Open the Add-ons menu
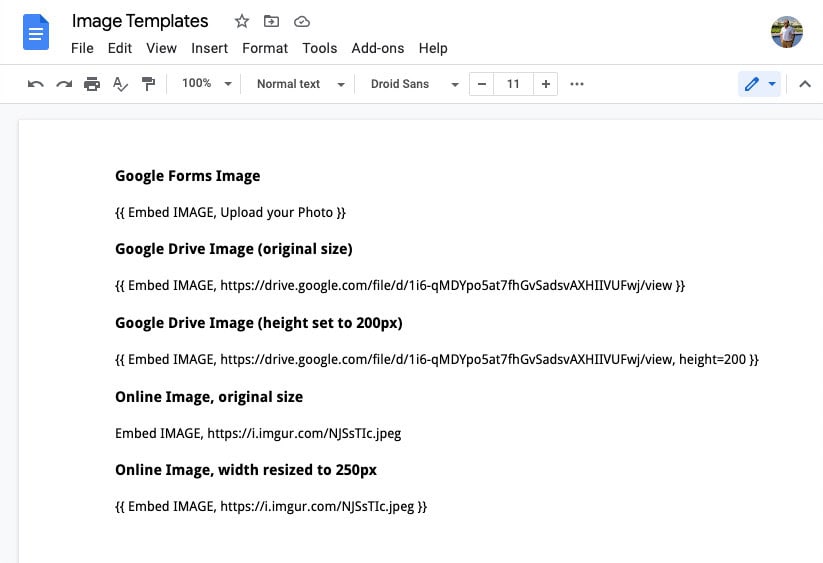 [378, 48]
